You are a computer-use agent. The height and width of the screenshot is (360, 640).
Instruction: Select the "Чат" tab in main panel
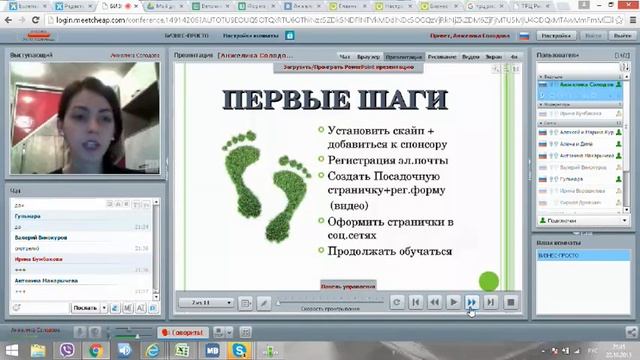pos(345,57)
